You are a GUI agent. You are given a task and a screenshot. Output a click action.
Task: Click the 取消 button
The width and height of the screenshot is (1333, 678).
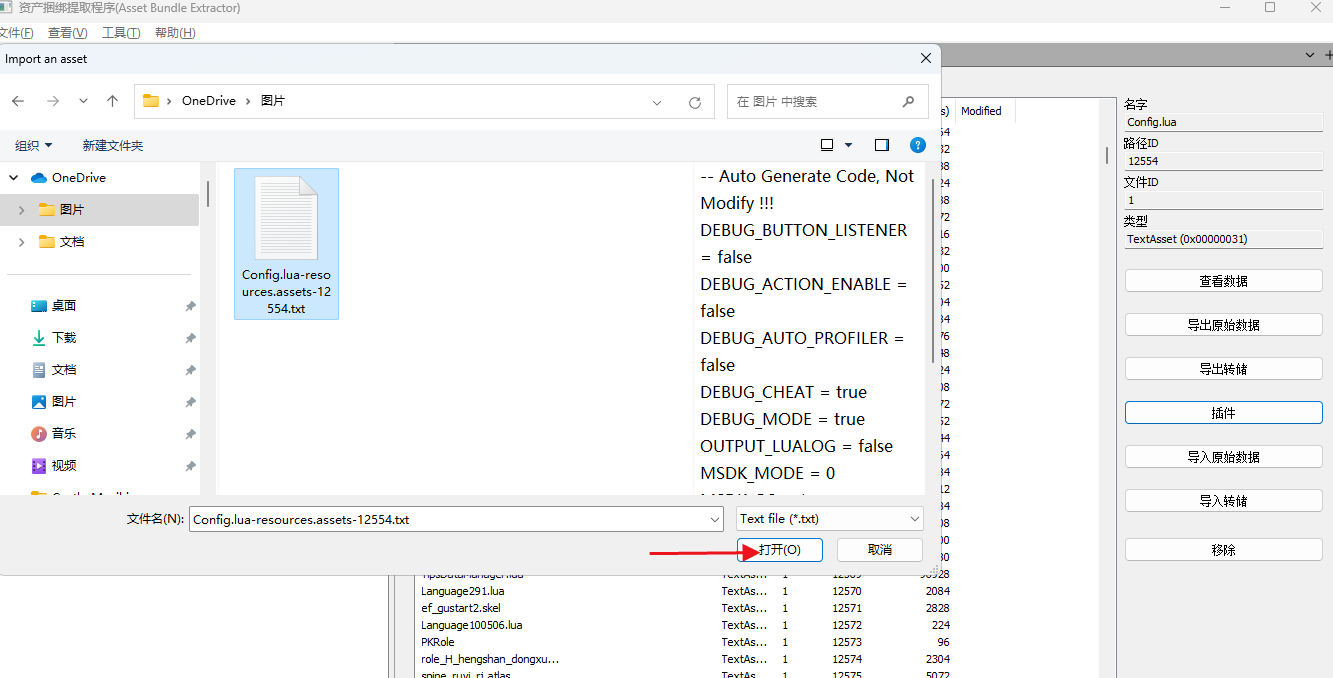click(879, 550)
